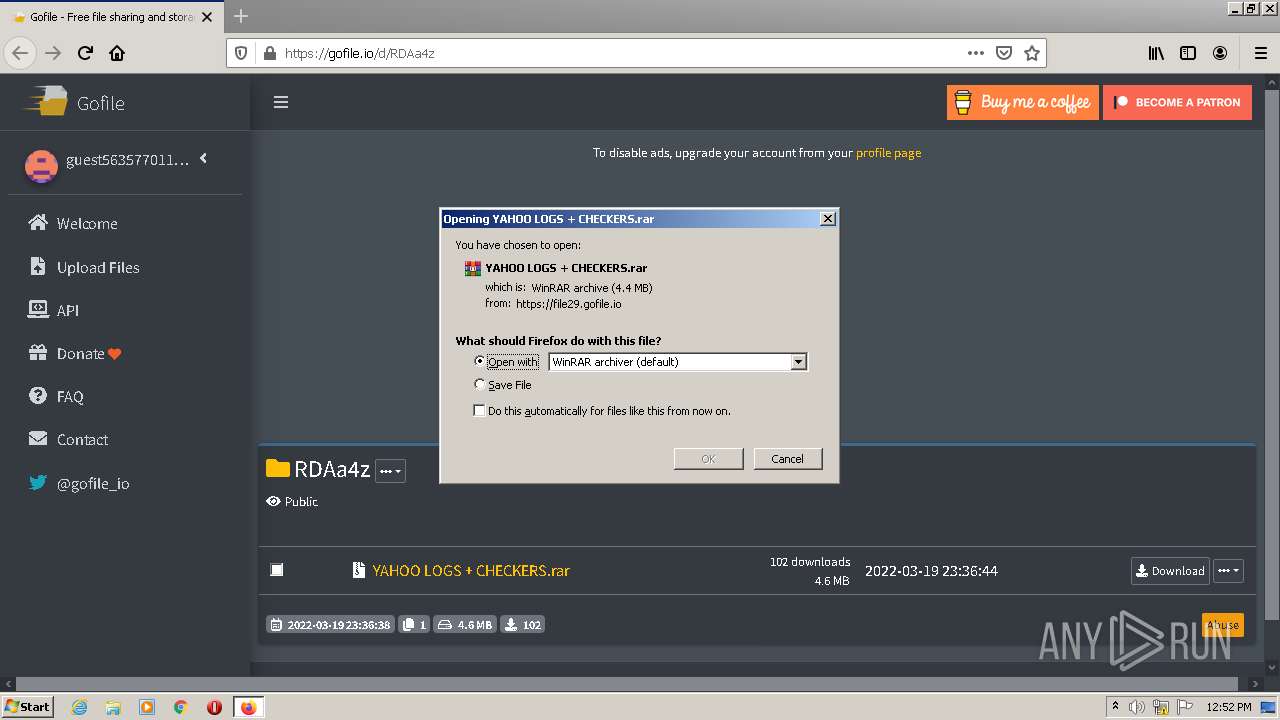The width and height of the screenshot is (1280, 720).
Task: Click the Firefox forward arrow
Action: (x=53, y=53)
